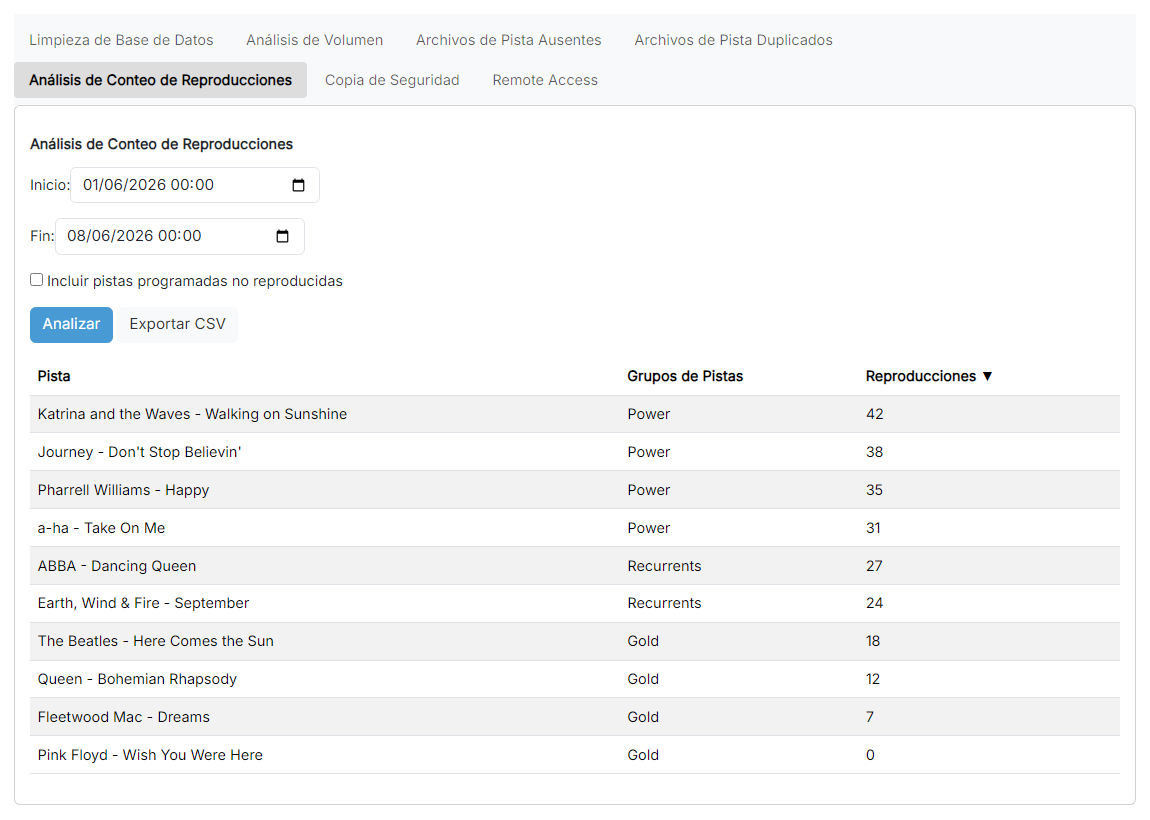
Task: Select the Pink Floyd Wish You Were Here row
Action: (x=575, y=755)
